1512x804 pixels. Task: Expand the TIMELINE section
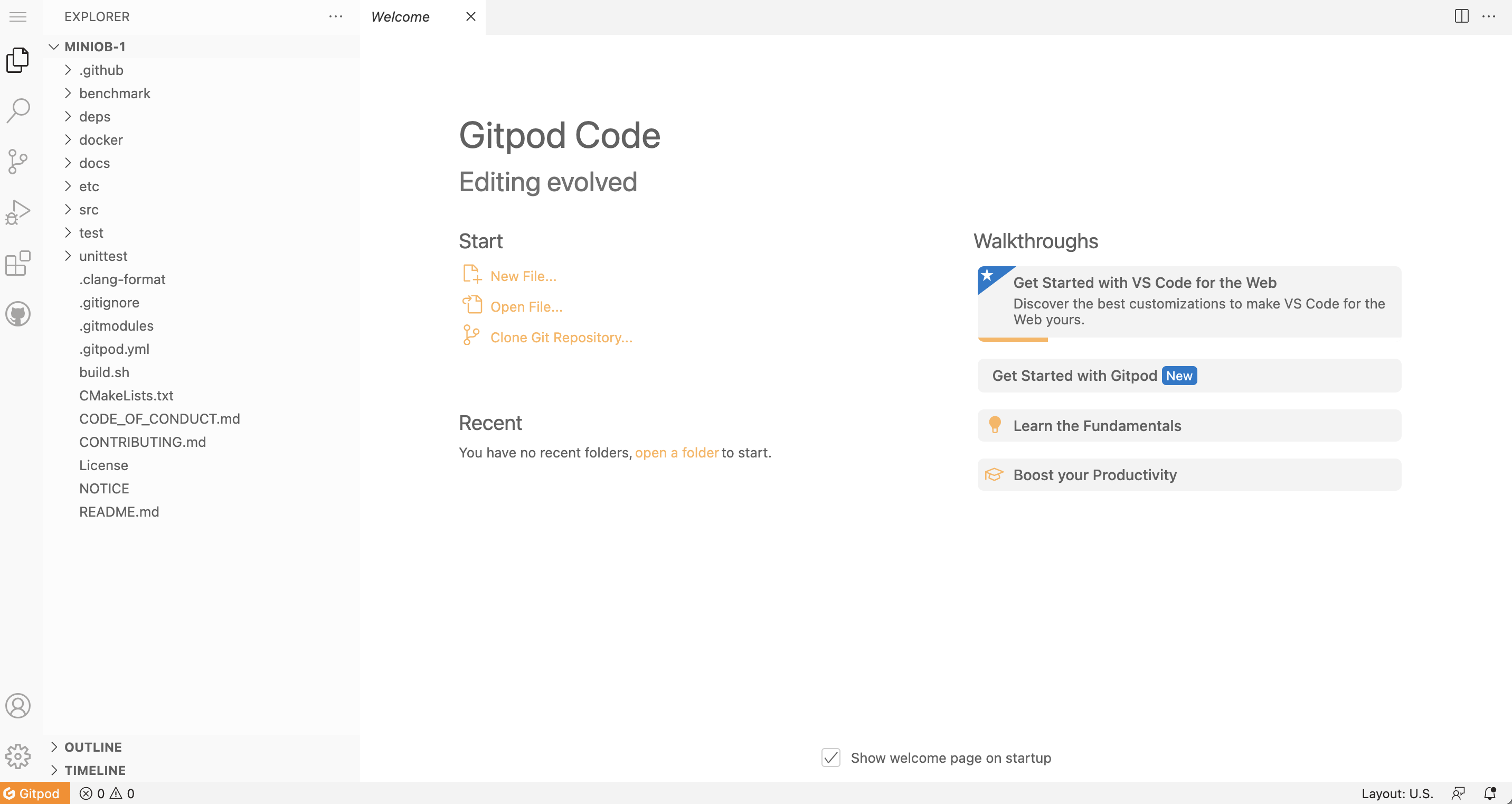(95, 770)
